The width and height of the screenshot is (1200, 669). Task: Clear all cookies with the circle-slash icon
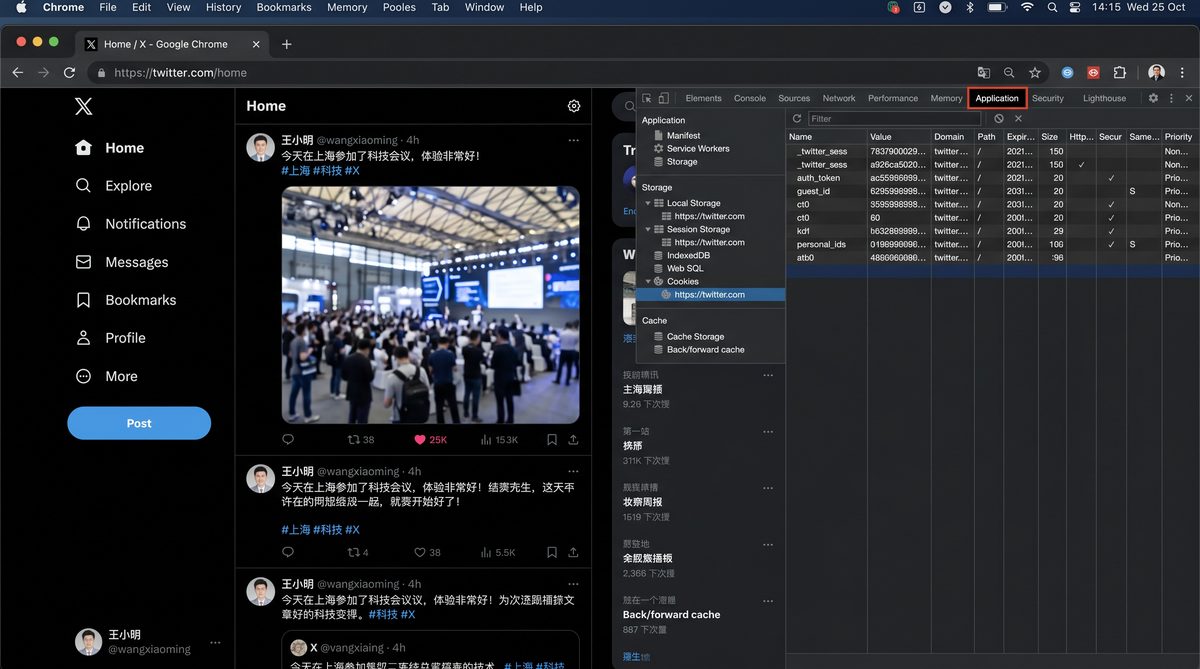tap(999, 118)
